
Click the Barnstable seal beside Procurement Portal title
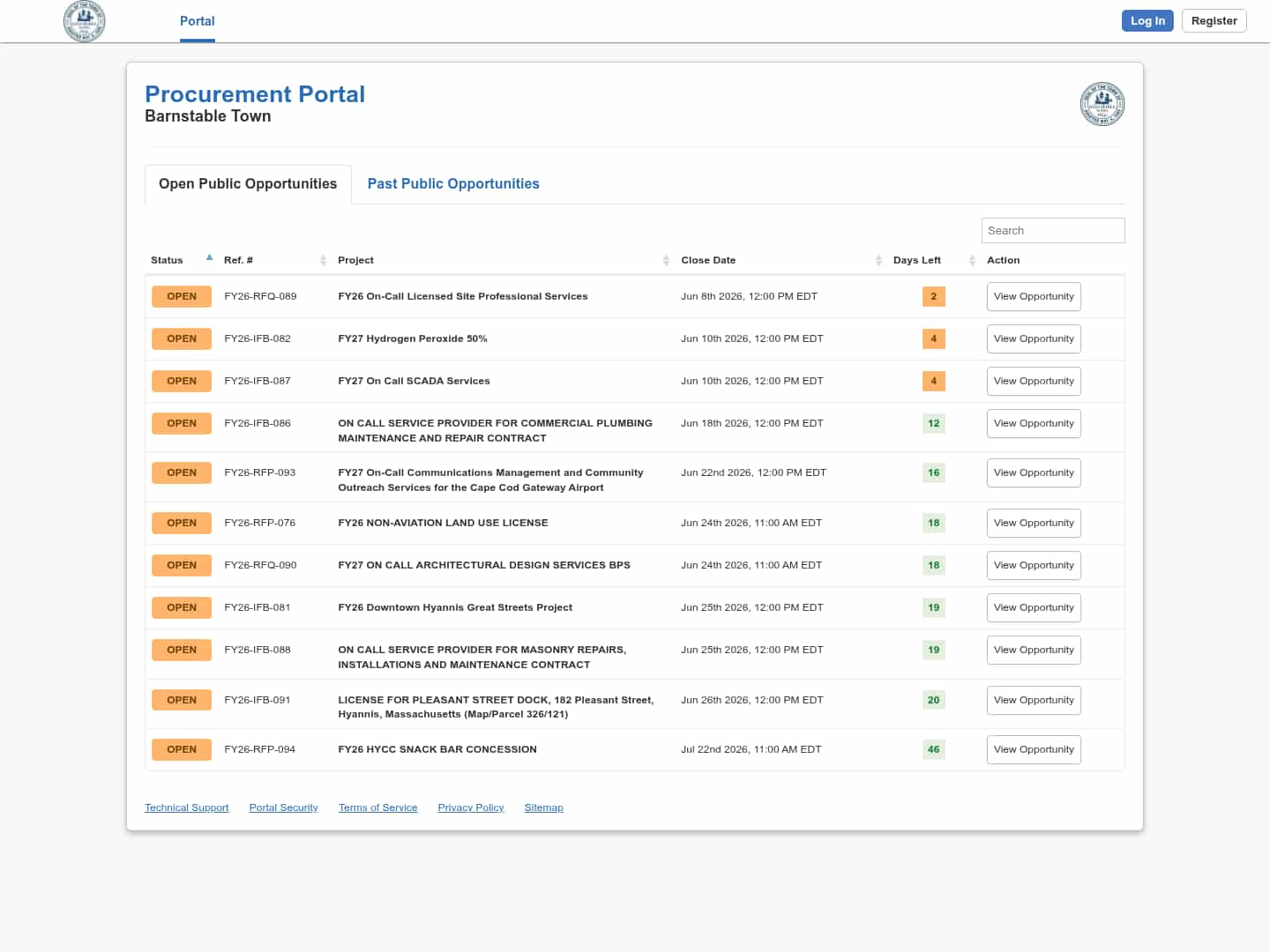point(1102,104)
